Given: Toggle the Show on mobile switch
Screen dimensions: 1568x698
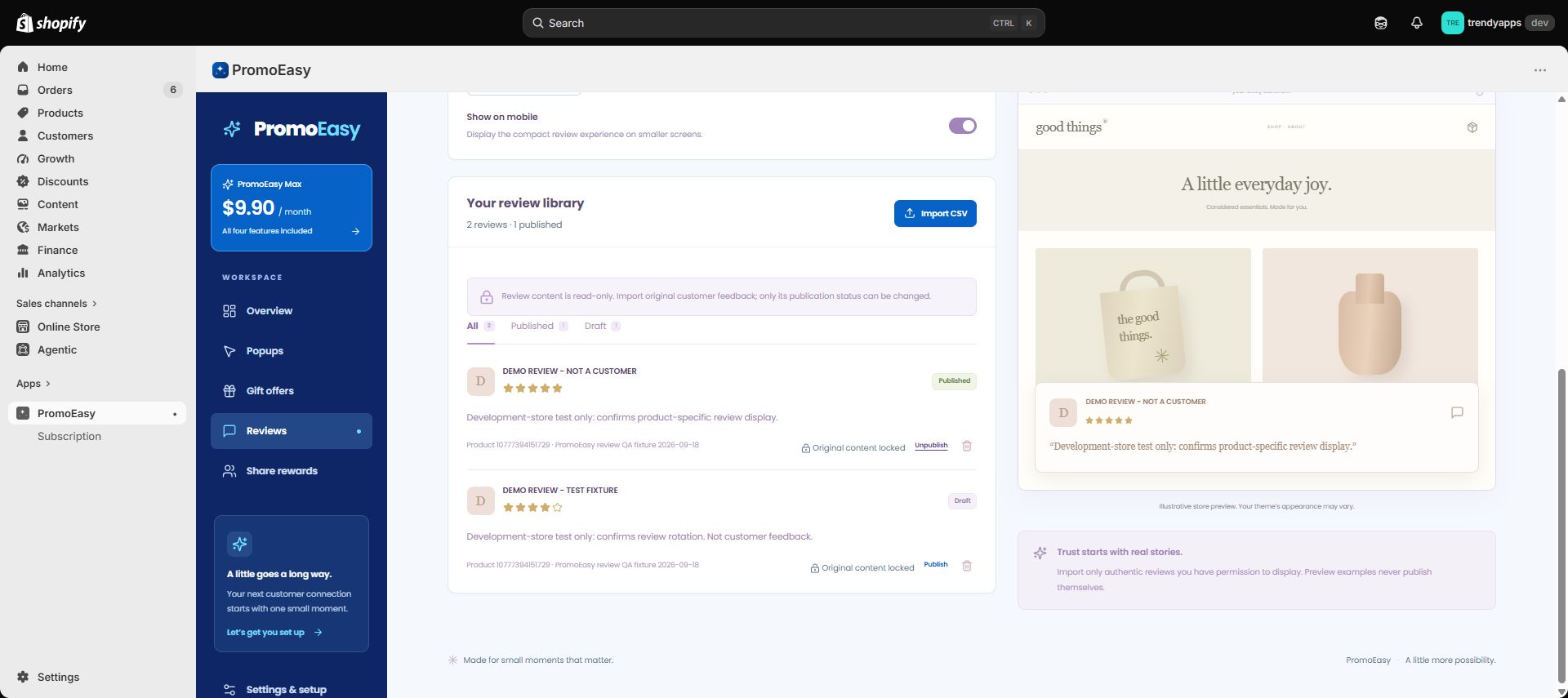Looking at the screenshot, I should point(962,126).
